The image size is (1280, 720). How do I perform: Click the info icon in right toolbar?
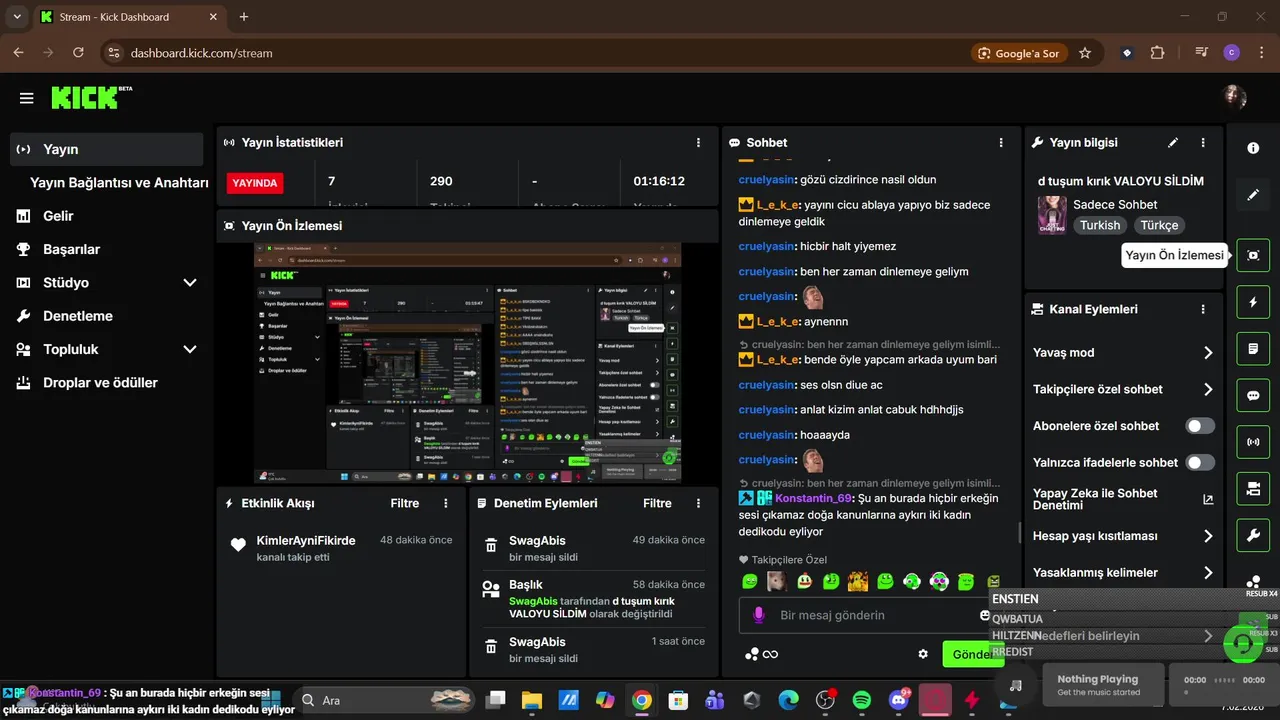(x=1253, y=148)
